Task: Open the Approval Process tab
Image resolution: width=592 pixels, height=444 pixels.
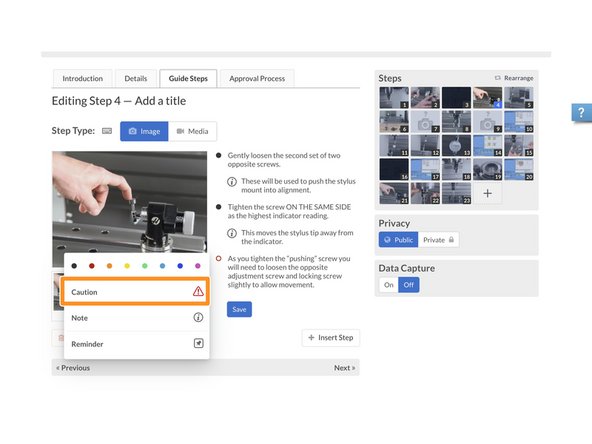Action: (x=257, y=79)
